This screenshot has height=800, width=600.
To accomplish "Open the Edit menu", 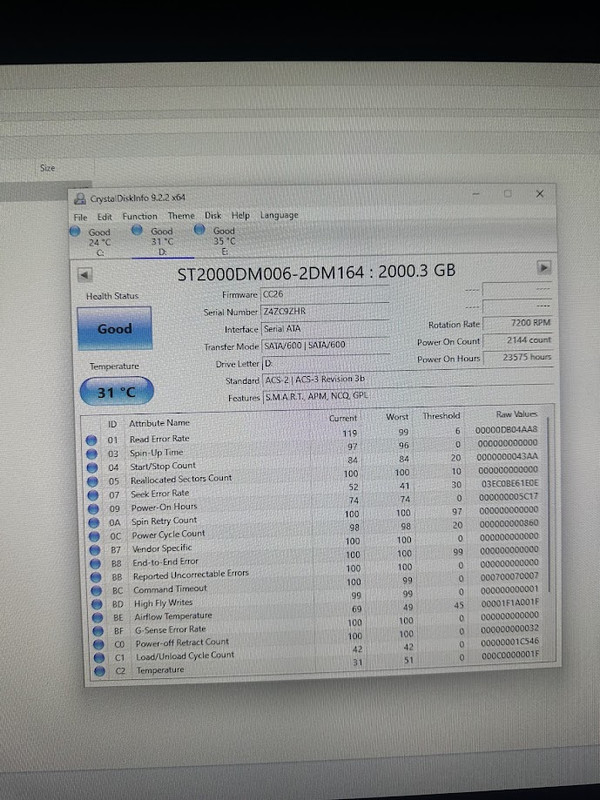I will click(105, 216).
